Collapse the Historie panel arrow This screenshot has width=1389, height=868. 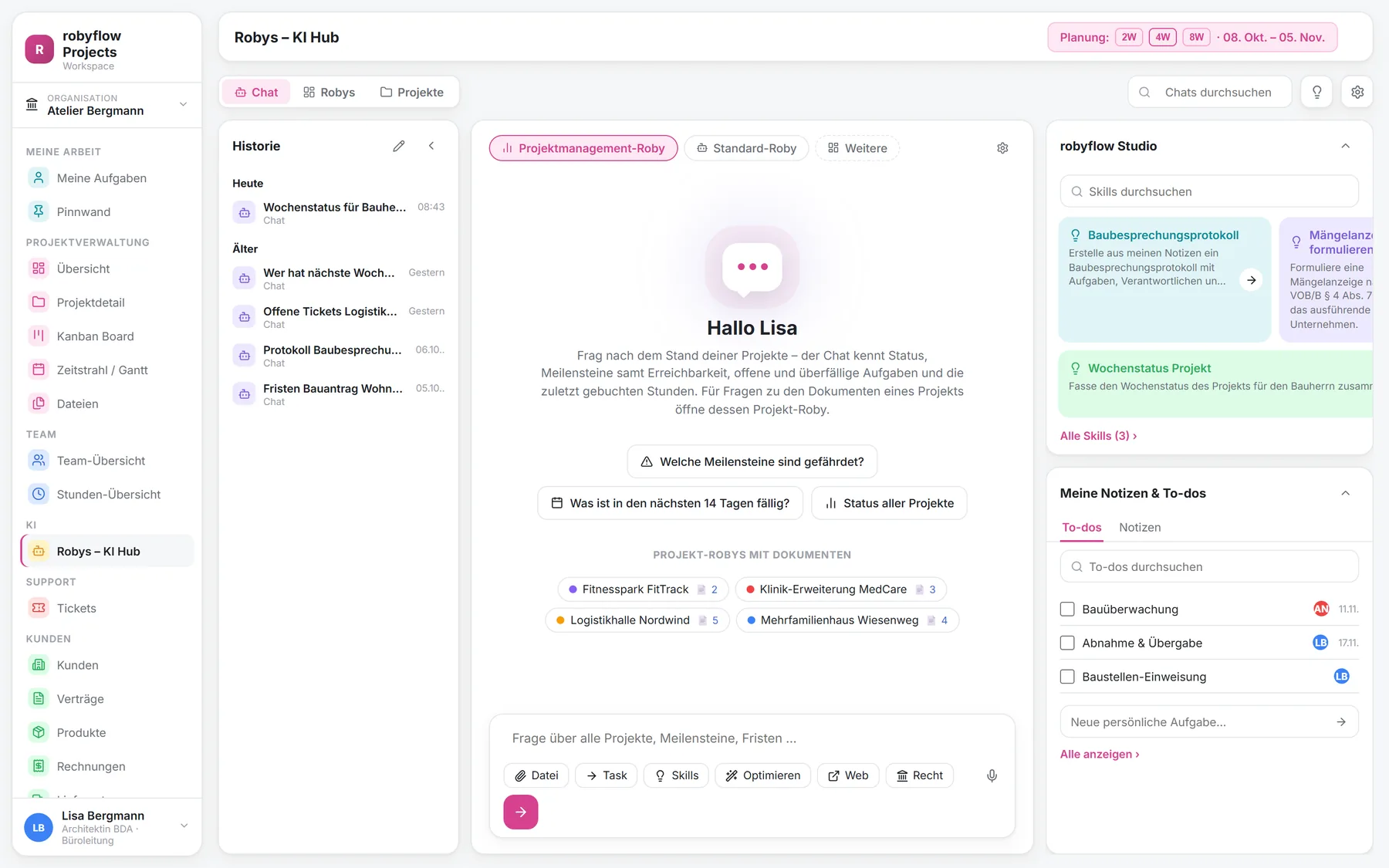tap(431, 146)
